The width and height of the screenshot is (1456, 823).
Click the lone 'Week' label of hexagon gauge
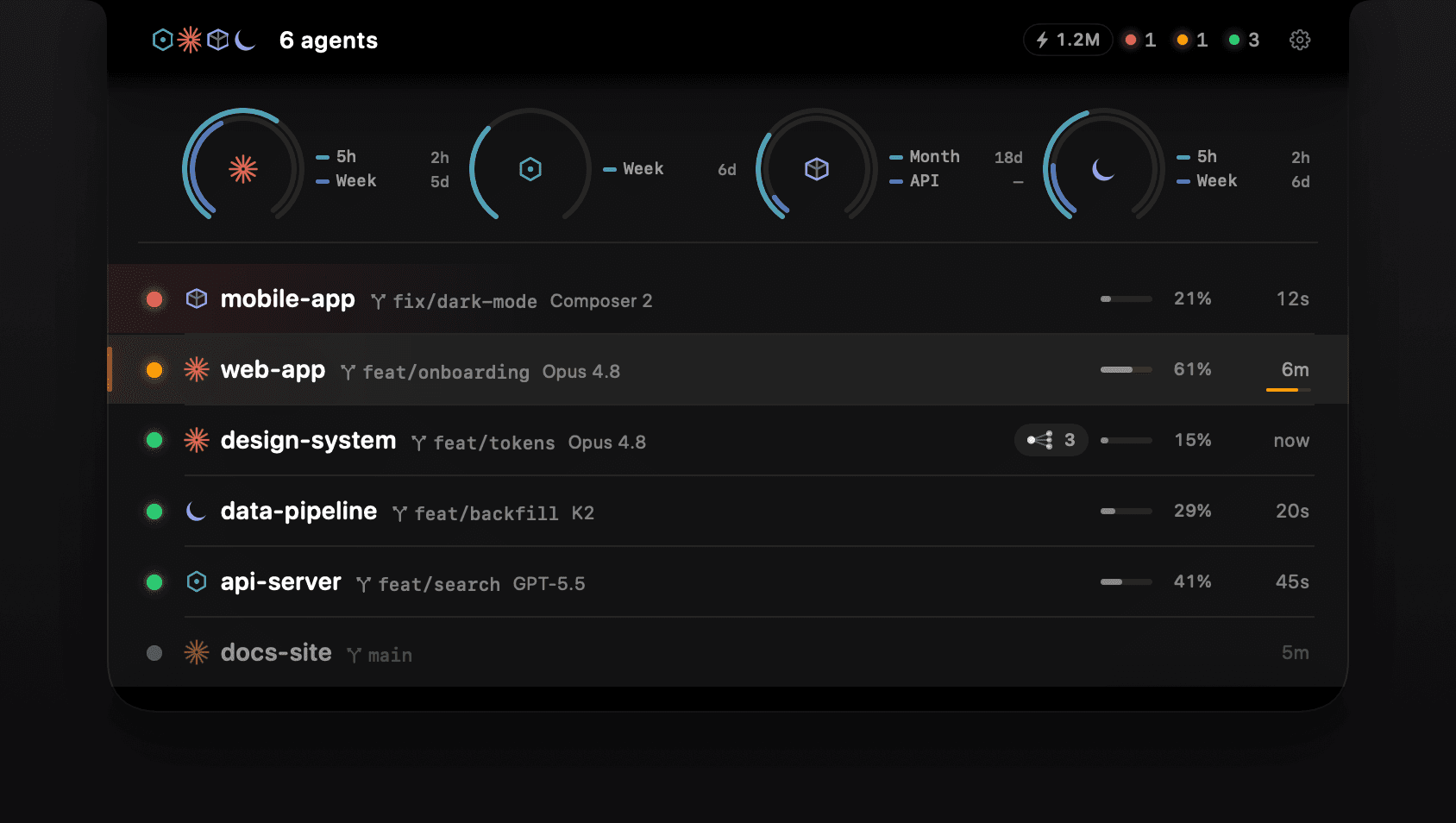point(643,168)
